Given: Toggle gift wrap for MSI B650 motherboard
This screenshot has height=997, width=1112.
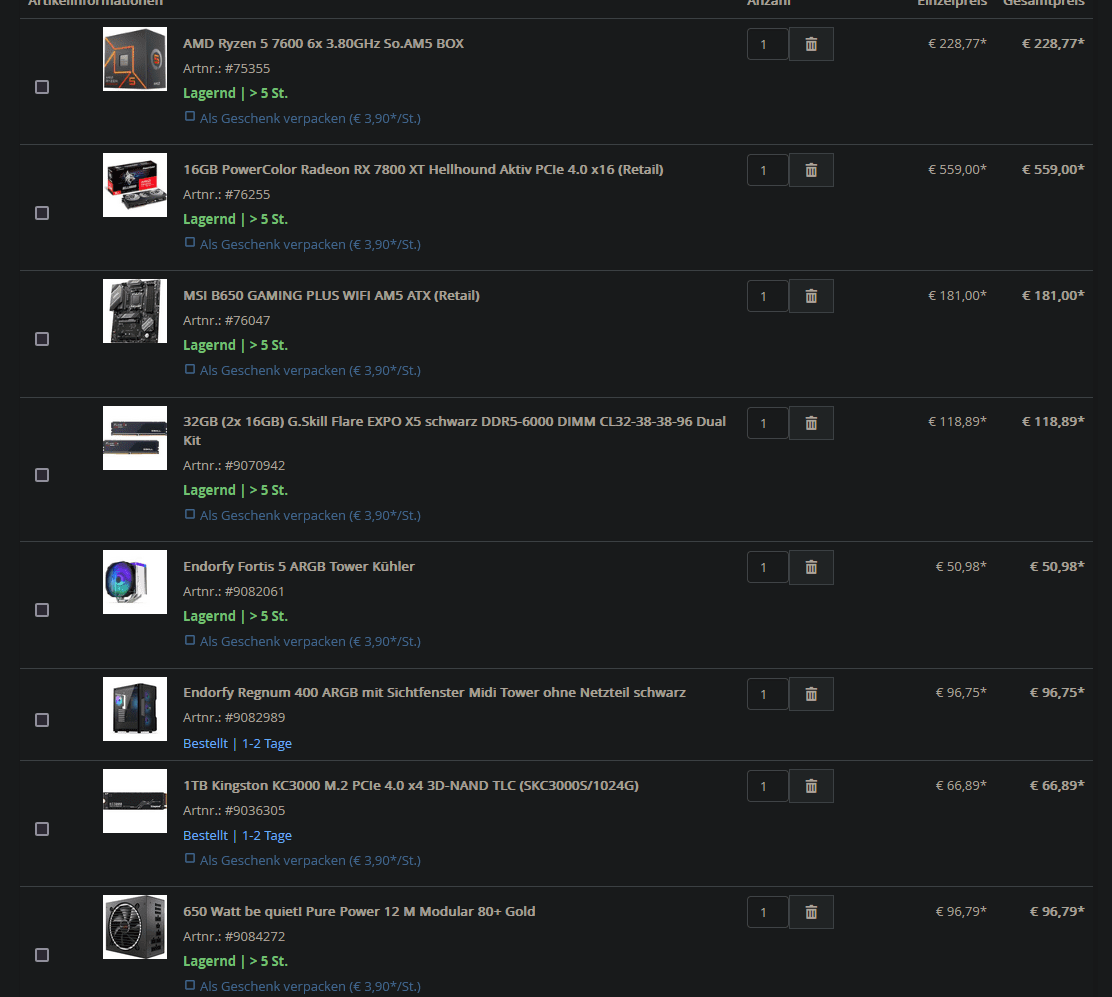Looking at the screenshot, I should [x=190, y=369].
